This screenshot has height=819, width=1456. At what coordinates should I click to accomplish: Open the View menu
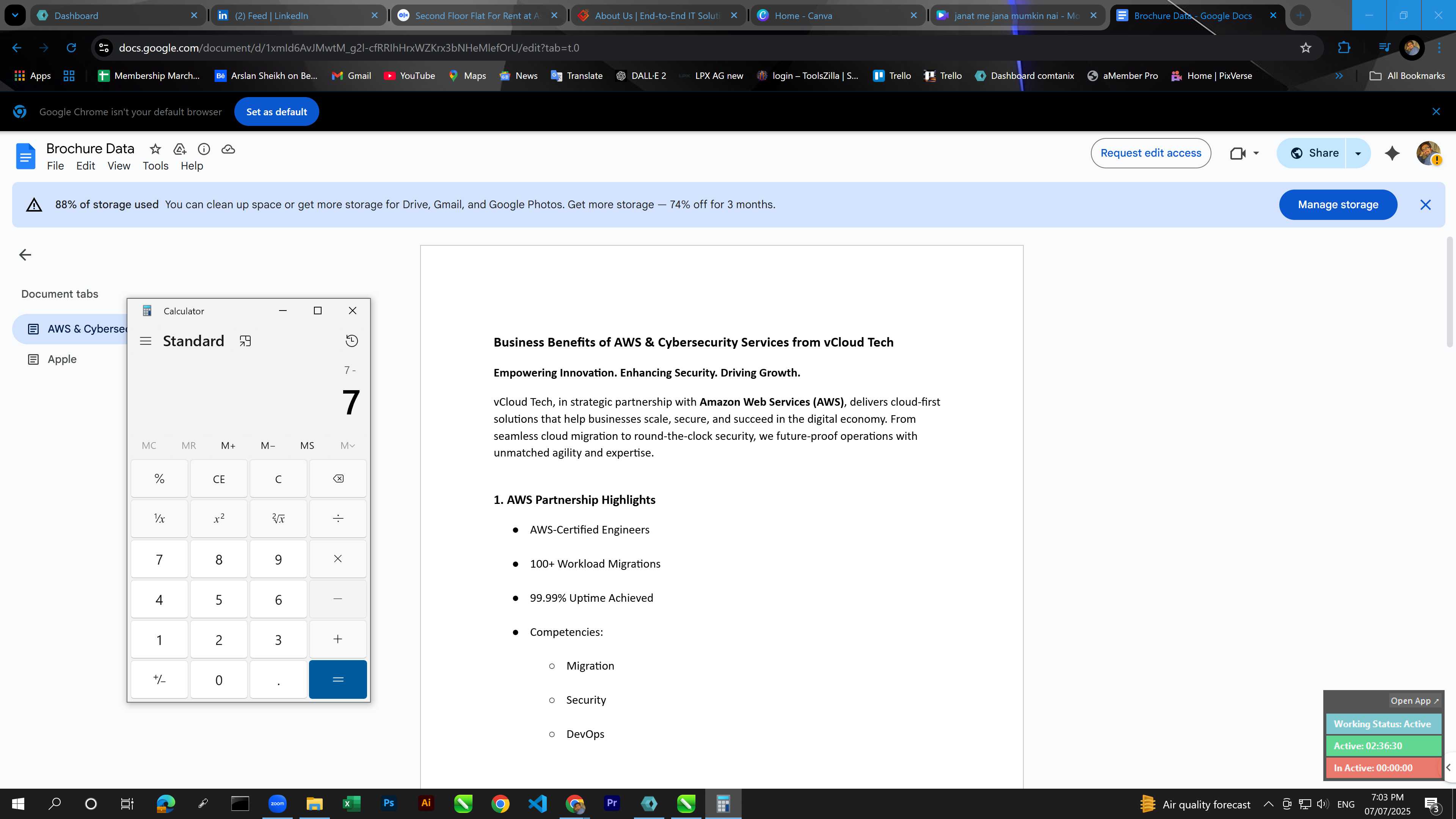(119, 166)
